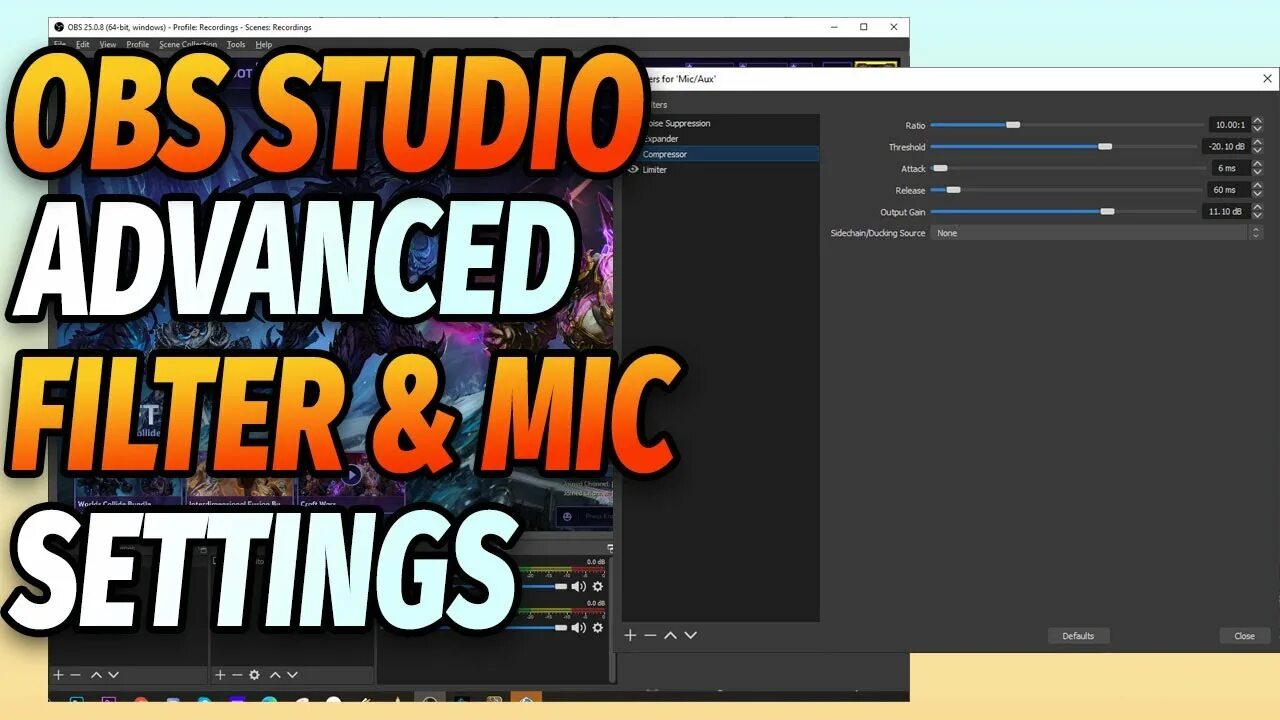The height and width of the screenshot is (720, 1280).
Task: Click the Defaults button
Action: point(1078,636)
